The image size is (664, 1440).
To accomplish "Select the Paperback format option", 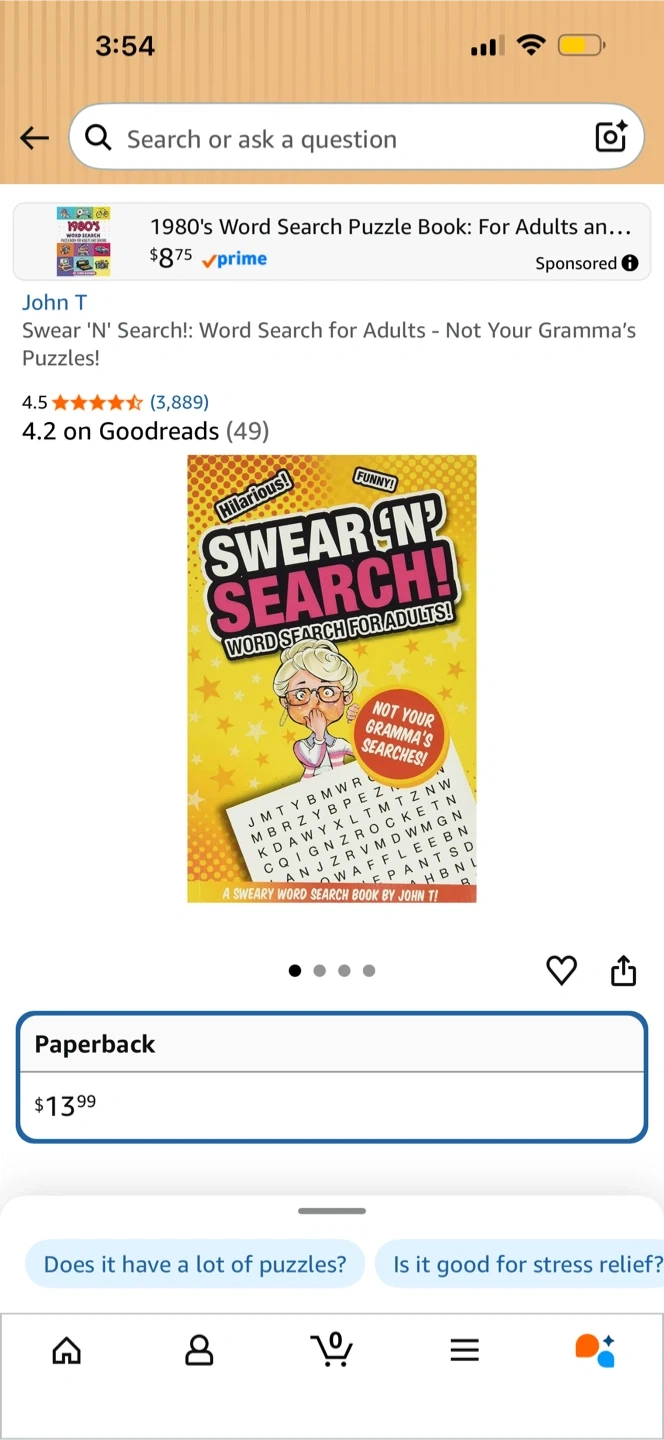I will tap(332, 1077).
